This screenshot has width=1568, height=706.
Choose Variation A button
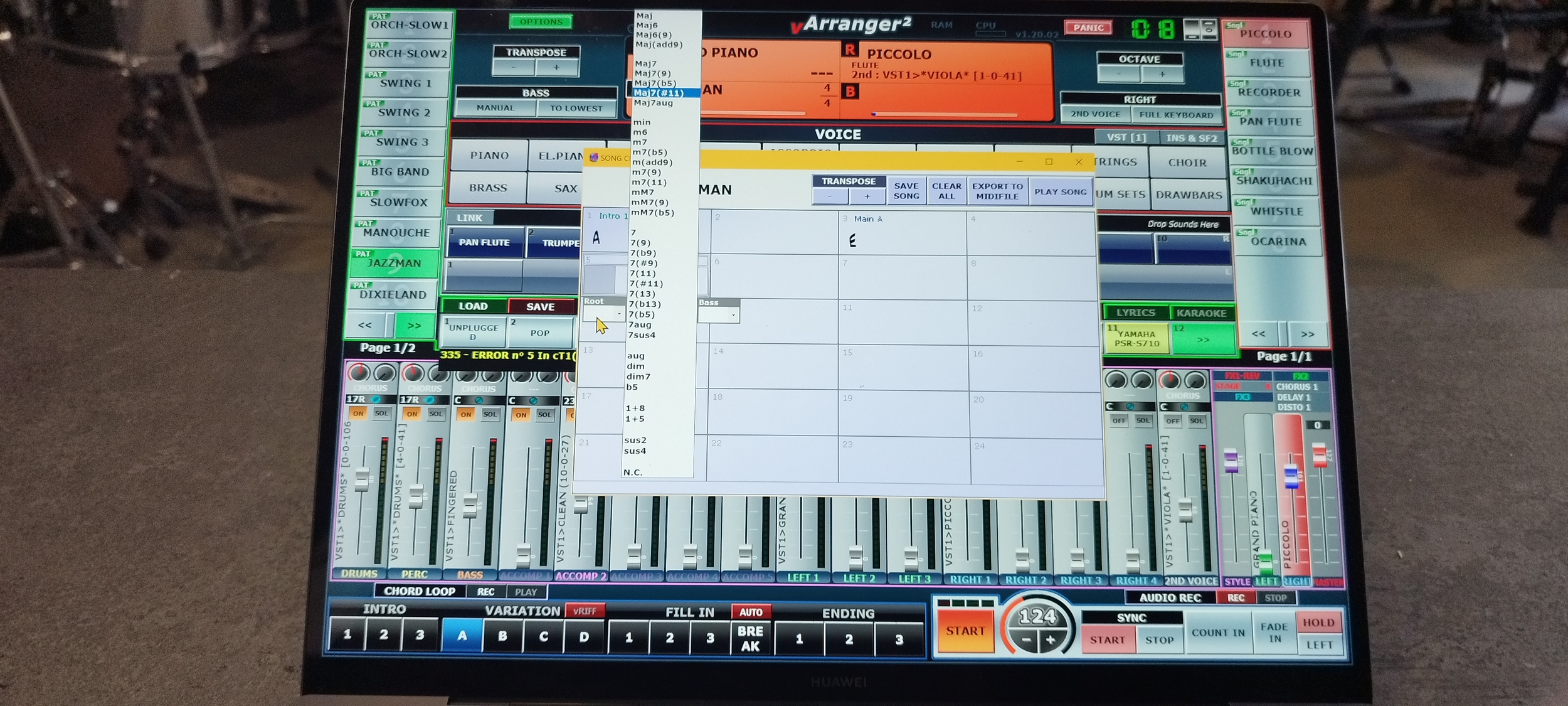click(x=462, y=635)
